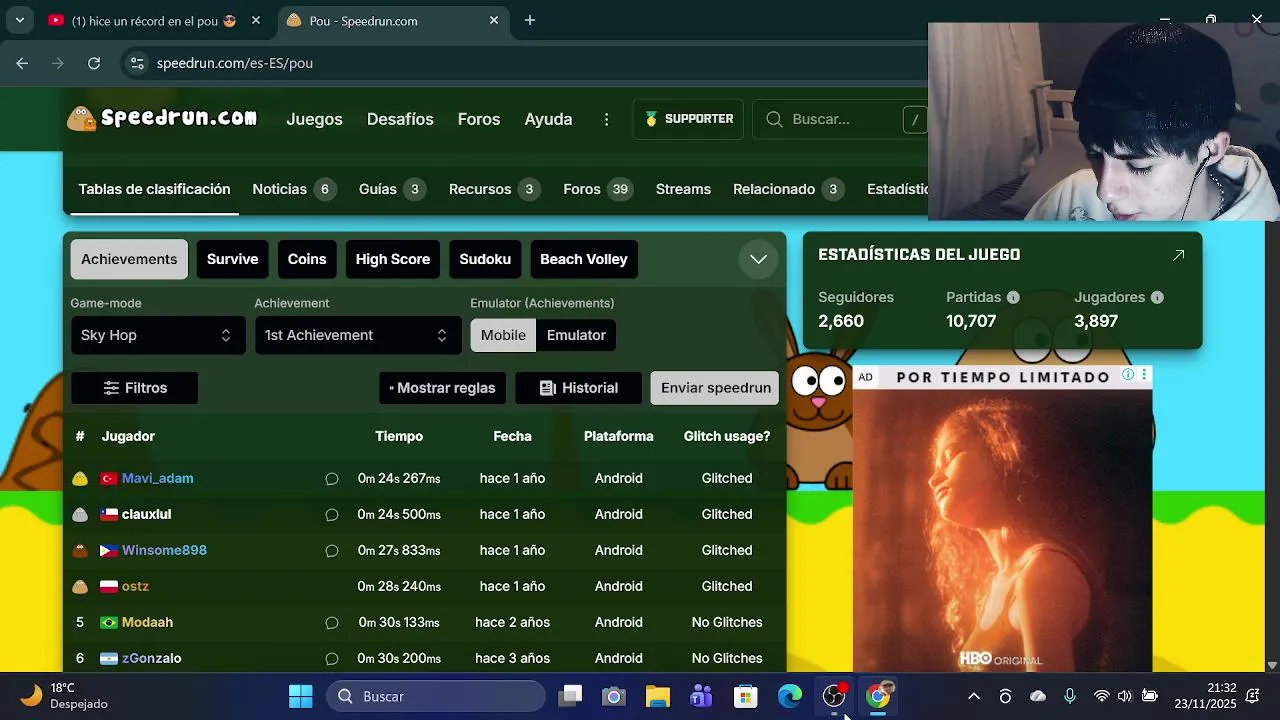Image resolution: width=1280 pixels, height=720 pixels.
Task: Click the ad info icon on HBO advert
Action: (1128, 375)
